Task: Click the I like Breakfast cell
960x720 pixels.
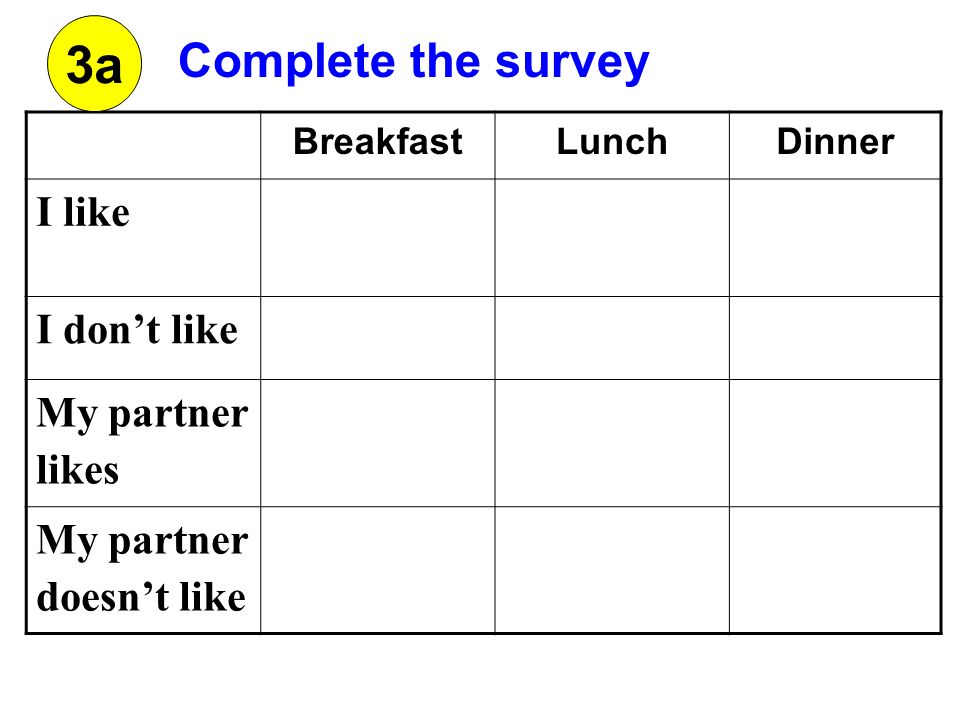Action: coord(378,238)
